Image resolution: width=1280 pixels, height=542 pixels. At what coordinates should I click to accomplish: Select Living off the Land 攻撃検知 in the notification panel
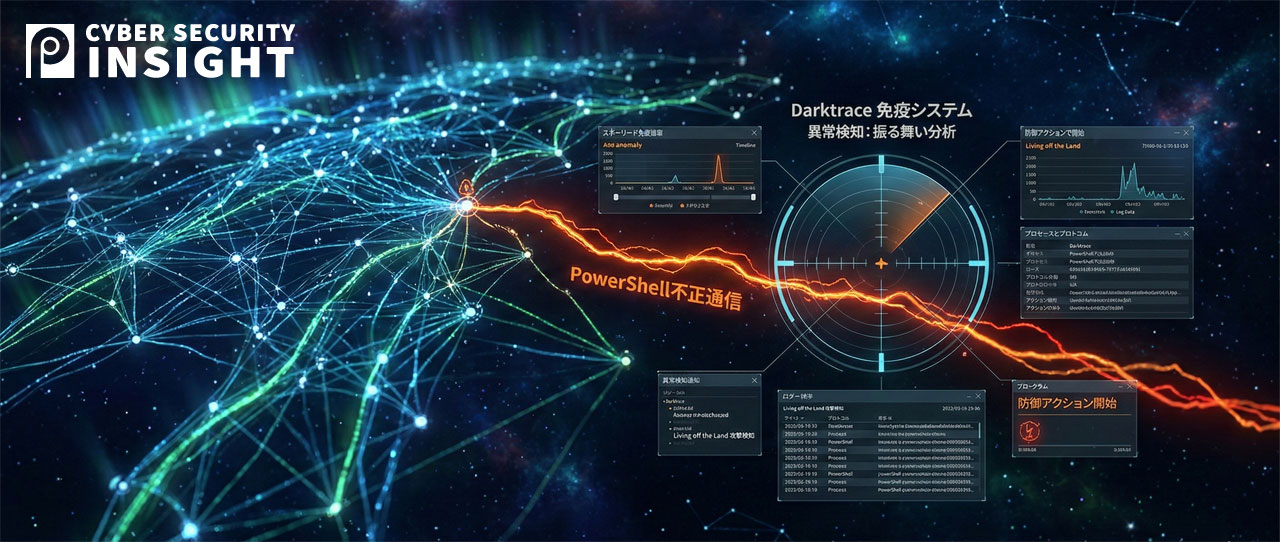[x=713, y=436]
